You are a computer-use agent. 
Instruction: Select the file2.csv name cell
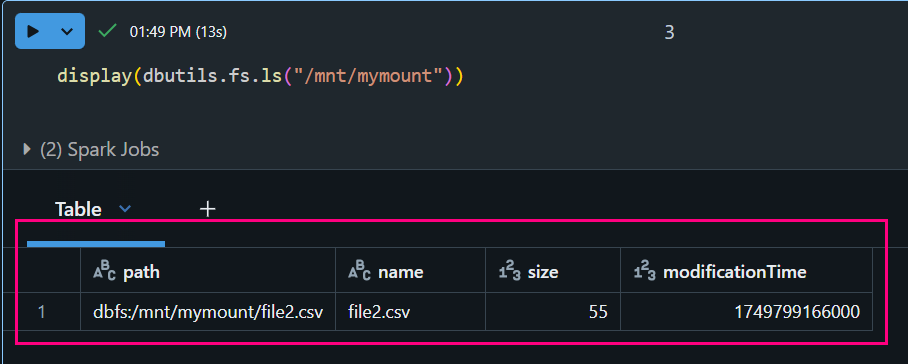click(411, 312)
